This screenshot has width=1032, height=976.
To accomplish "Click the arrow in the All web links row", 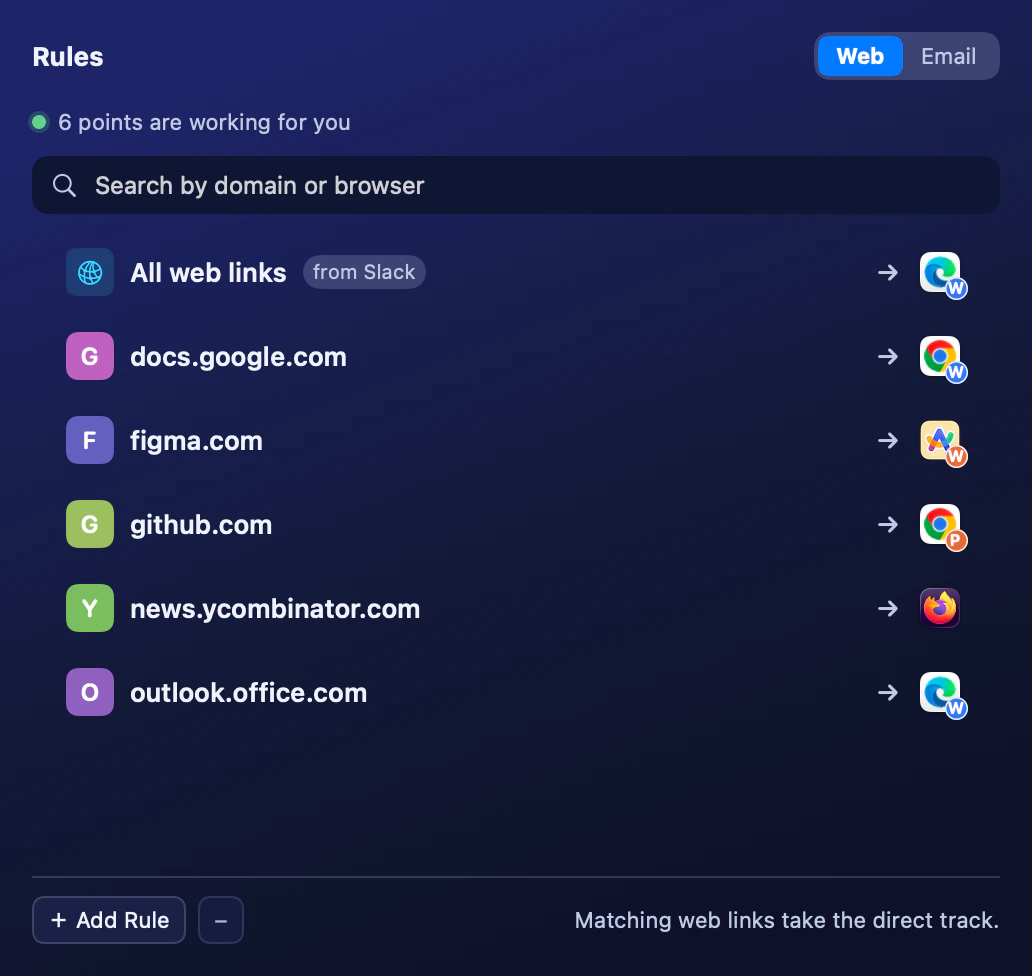I will coord(888,272).
